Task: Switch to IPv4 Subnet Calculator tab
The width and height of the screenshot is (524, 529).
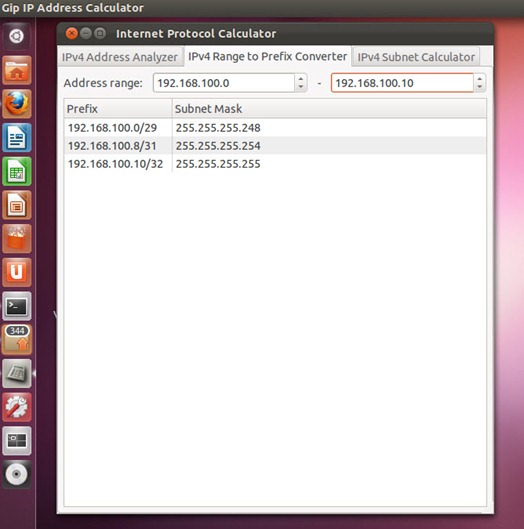Action: pyautogui.click(x=416, y=57)
